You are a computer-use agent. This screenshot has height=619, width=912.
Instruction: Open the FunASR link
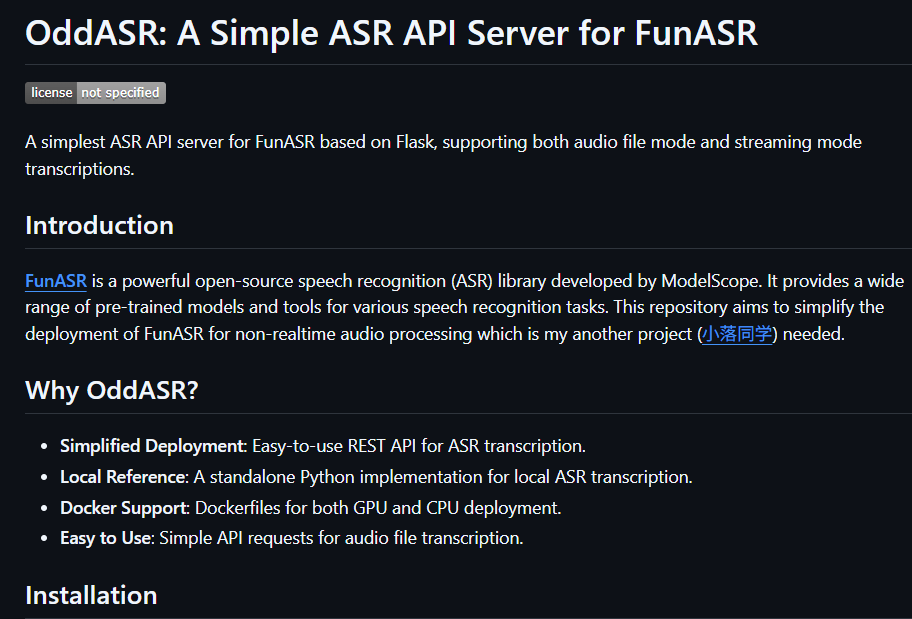click(56, 281)
